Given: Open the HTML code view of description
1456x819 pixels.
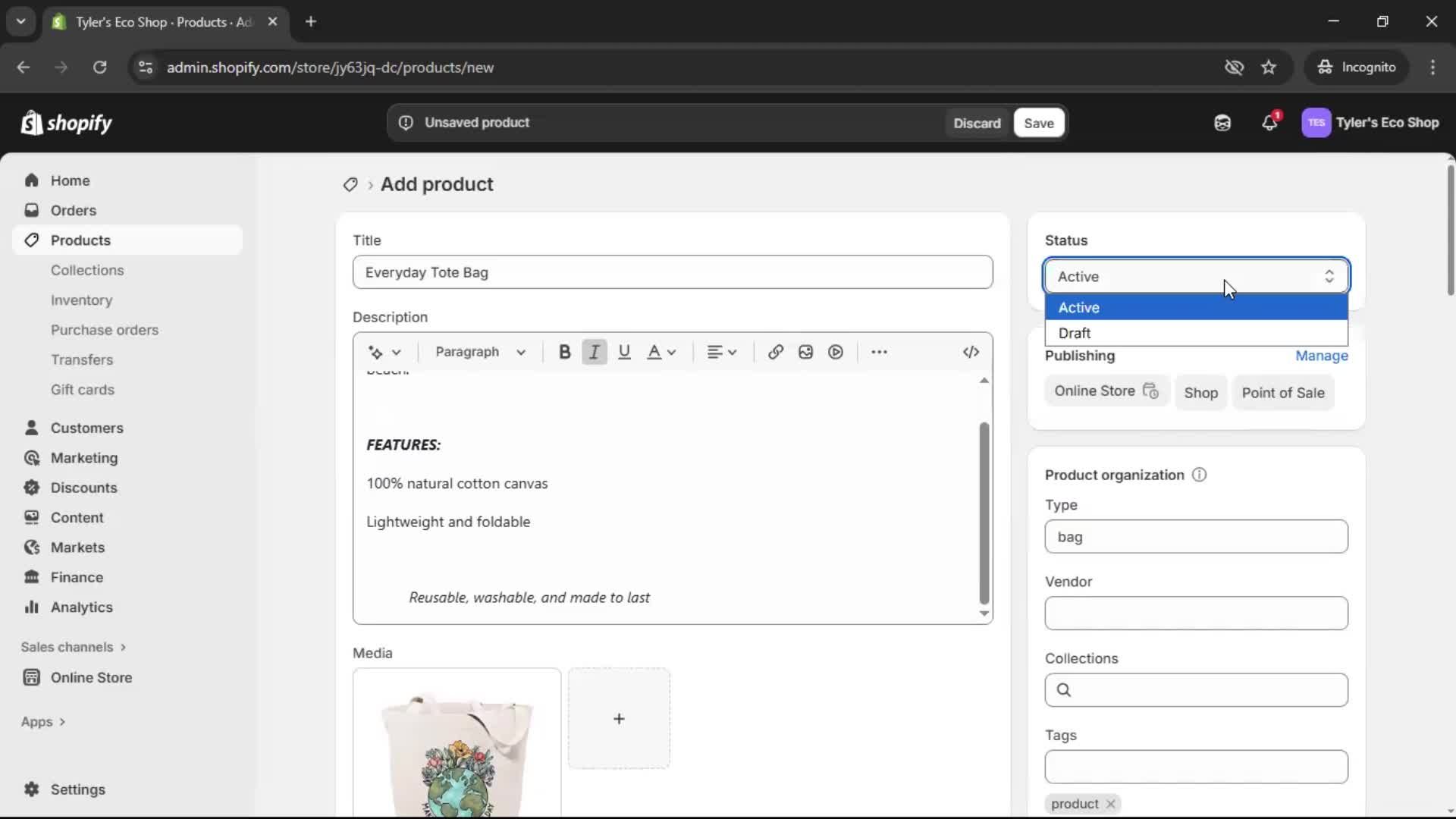Looking at the screenshot, I should [971, 351].
